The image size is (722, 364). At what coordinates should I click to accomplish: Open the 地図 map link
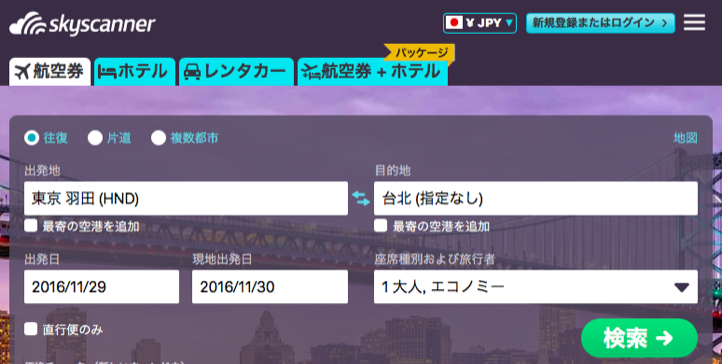pos(685,138)
